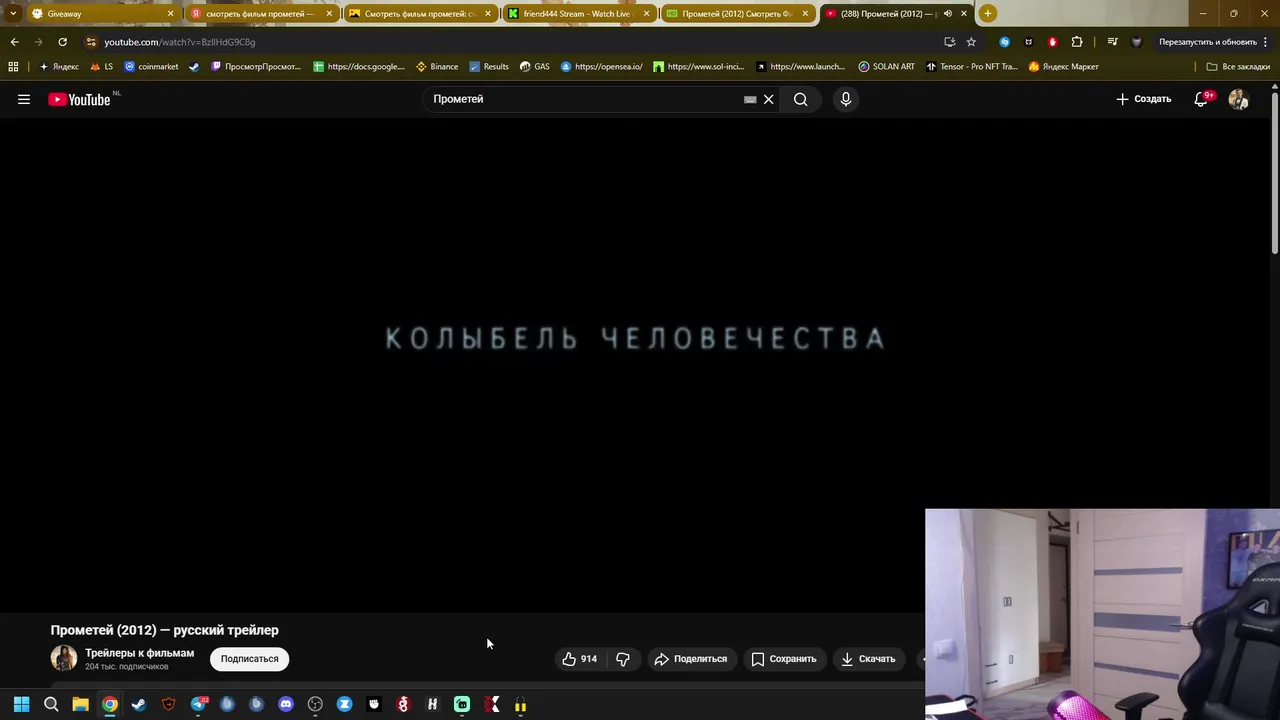
Task: Open Яндекс bookmark
Action: tap(59, 67)
